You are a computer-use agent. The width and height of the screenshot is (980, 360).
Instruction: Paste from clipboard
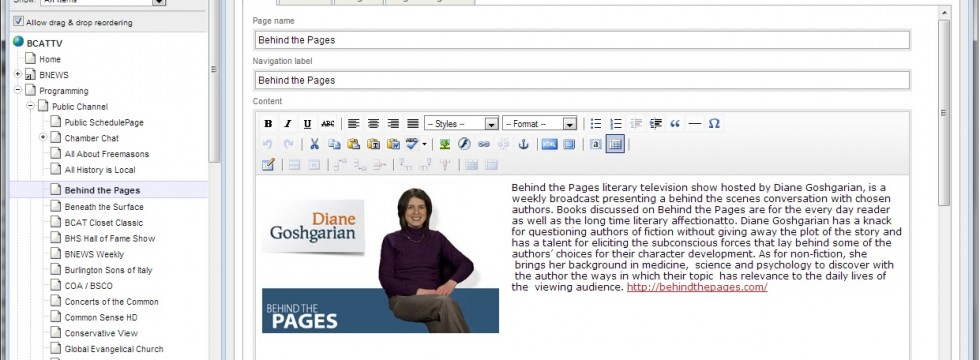click(x=354, y=144)
